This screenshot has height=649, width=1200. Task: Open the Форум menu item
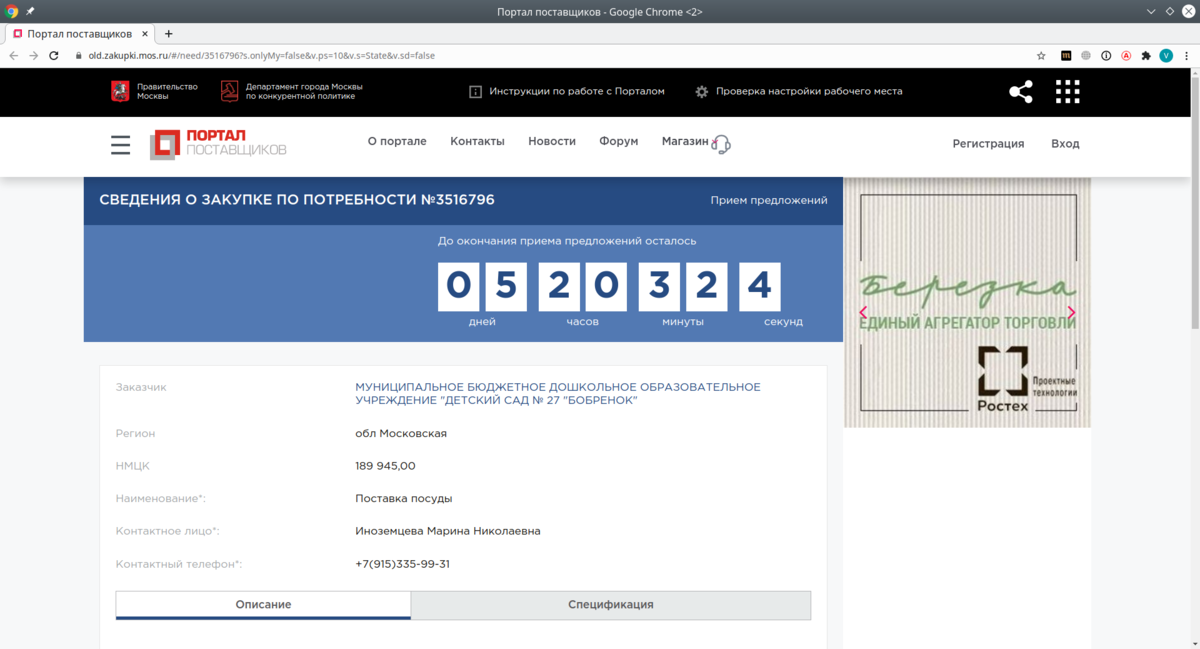[x=619, y=141]
